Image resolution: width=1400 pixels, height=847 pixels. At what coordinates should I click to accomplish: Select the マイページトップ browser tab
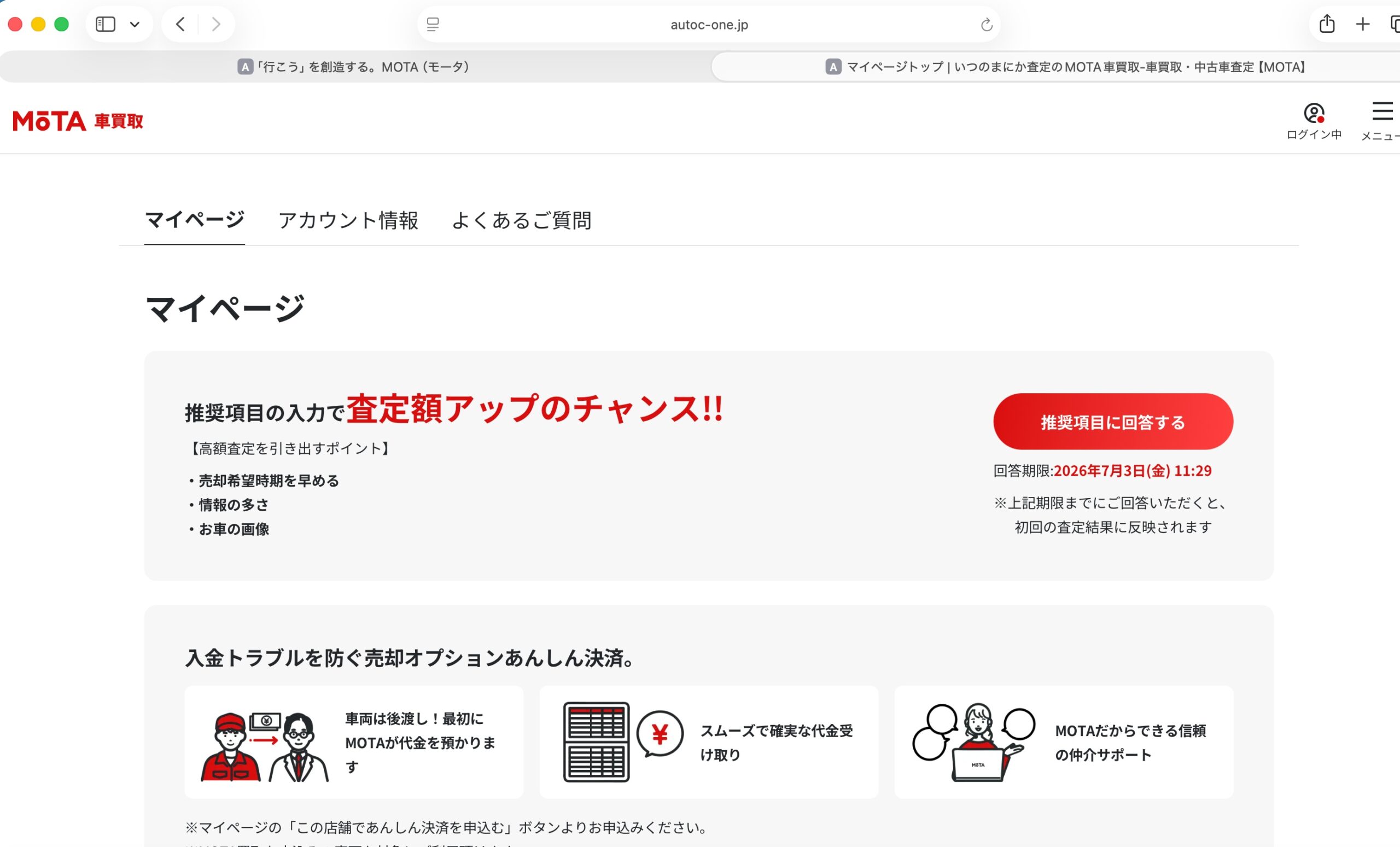(1055, 67)
